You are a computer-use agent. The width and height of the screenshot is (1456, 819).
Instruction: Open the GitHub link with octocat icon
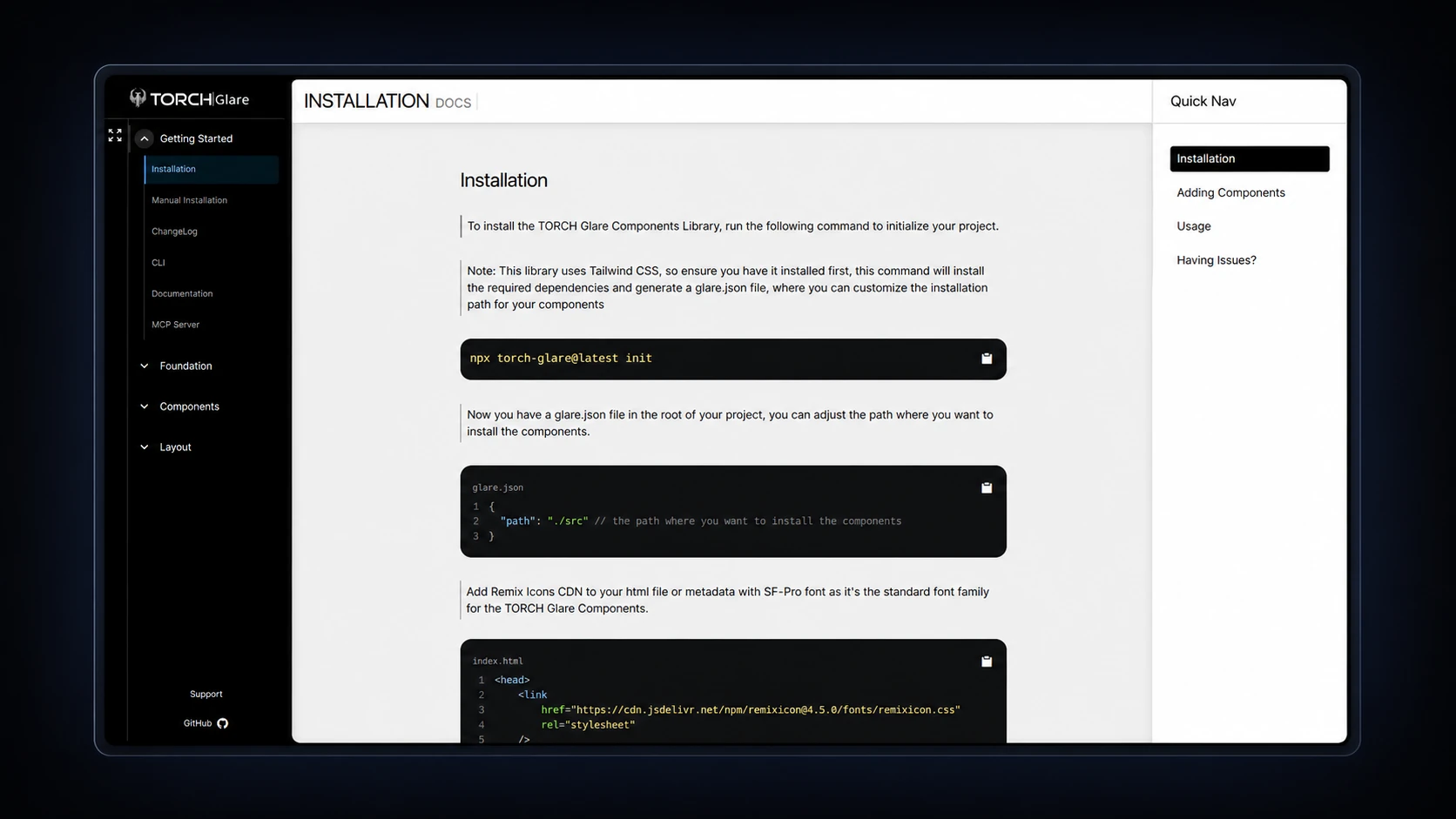click(206, 723)
